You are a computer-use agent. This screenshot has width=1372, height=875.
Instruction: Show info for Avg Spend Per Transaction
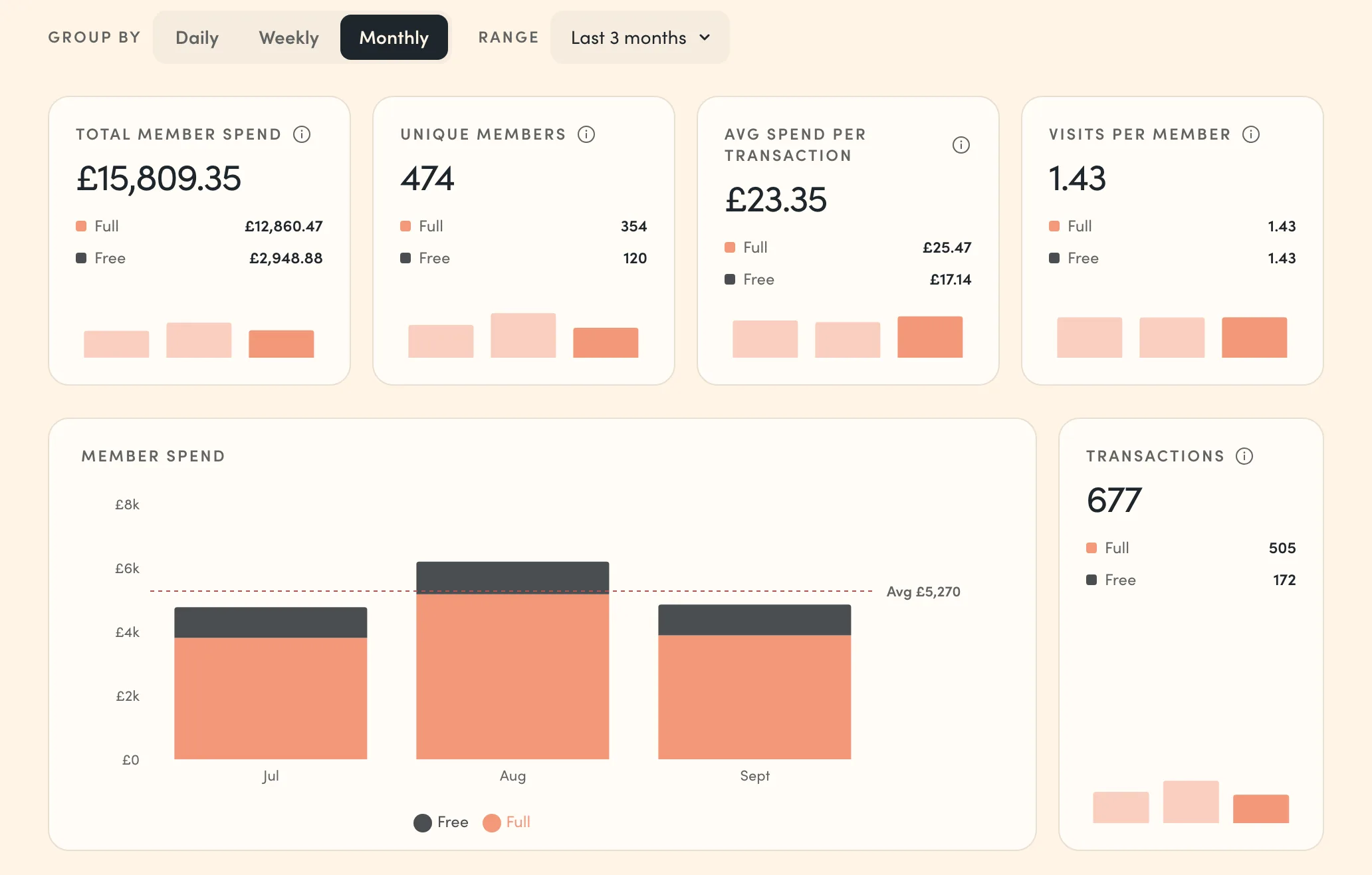961,145
